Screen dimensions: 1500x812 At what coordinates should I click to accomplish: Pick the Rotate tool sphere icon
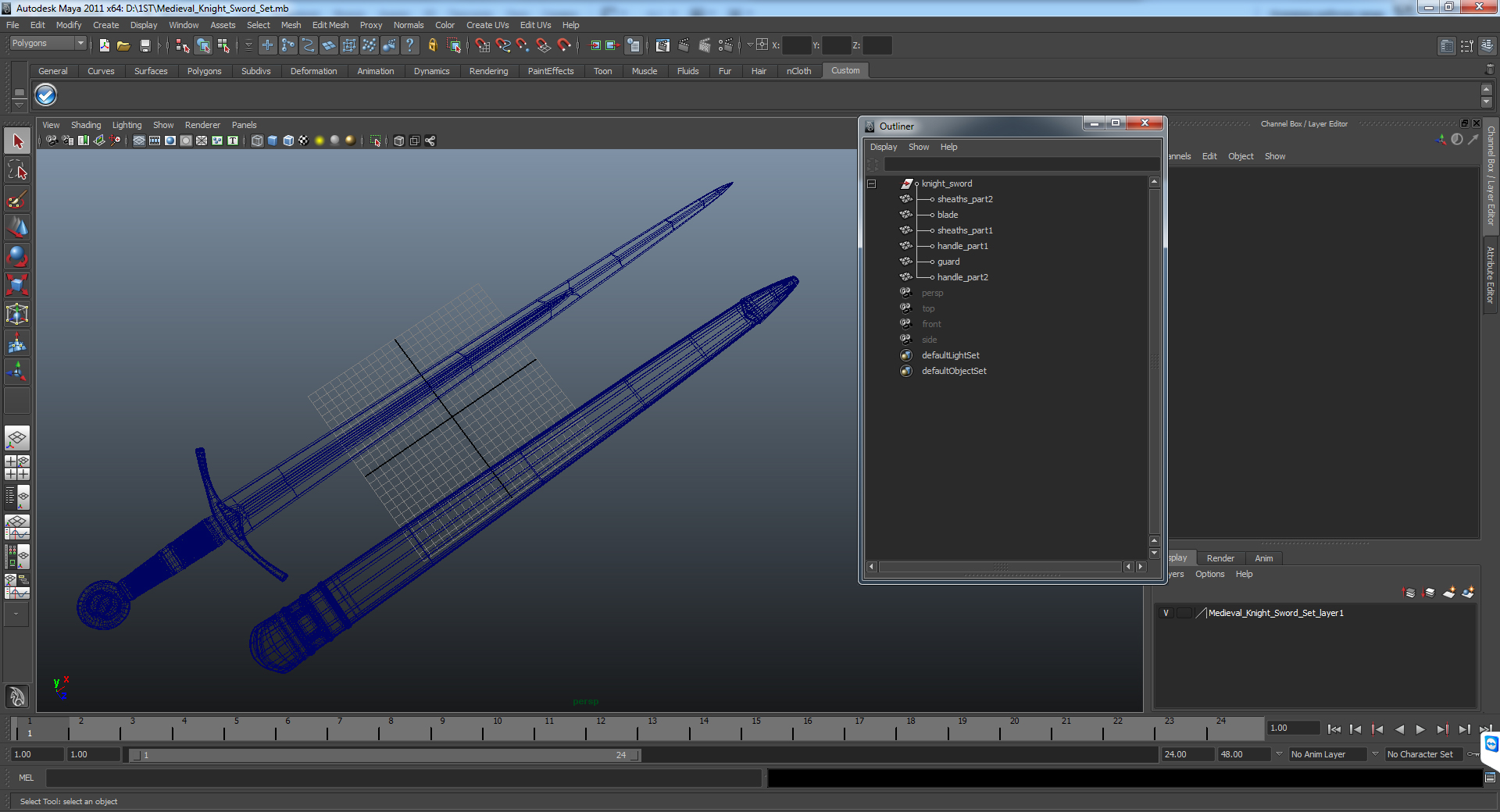tap(17, 256)
